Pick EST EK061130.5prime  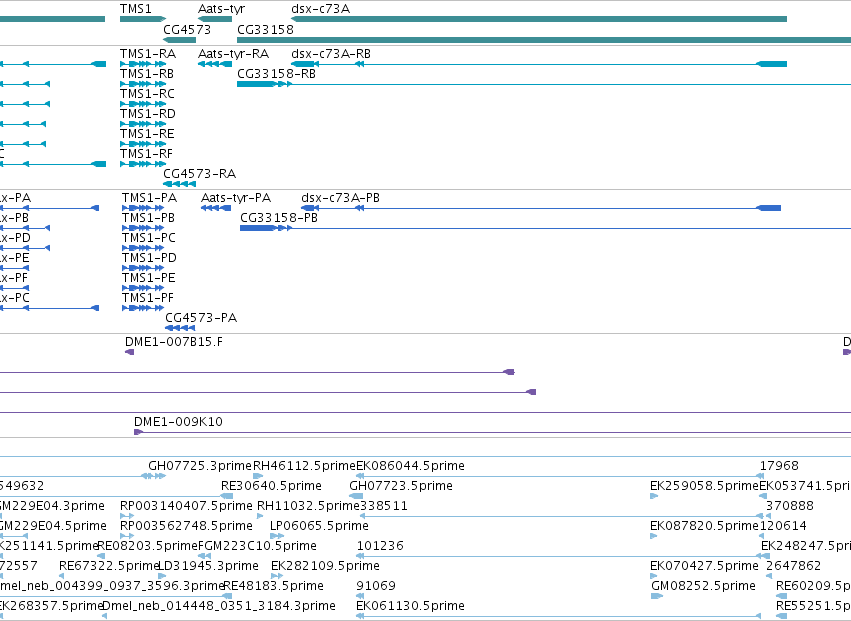tap(410, 606)
